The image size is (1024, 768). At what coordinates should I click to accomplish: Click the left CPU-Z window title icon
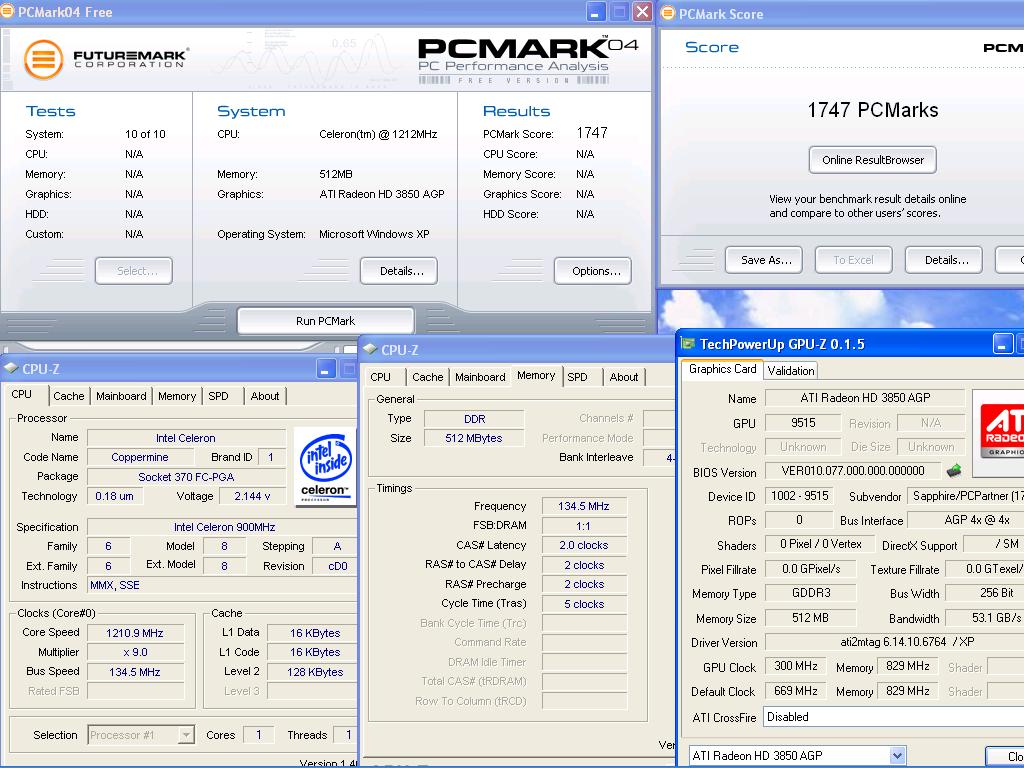coord(10,368)
